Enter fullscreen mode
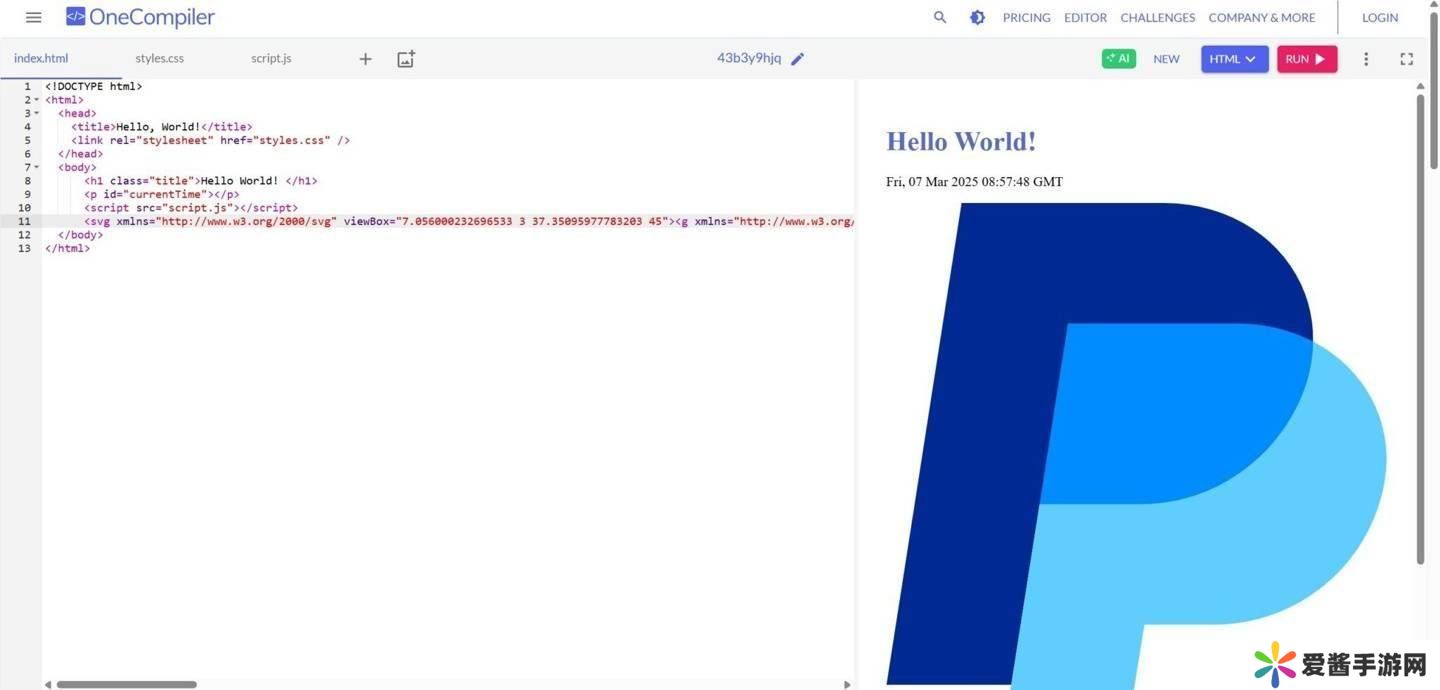This screenshot has width=1440, height=690. (1406, 59)
